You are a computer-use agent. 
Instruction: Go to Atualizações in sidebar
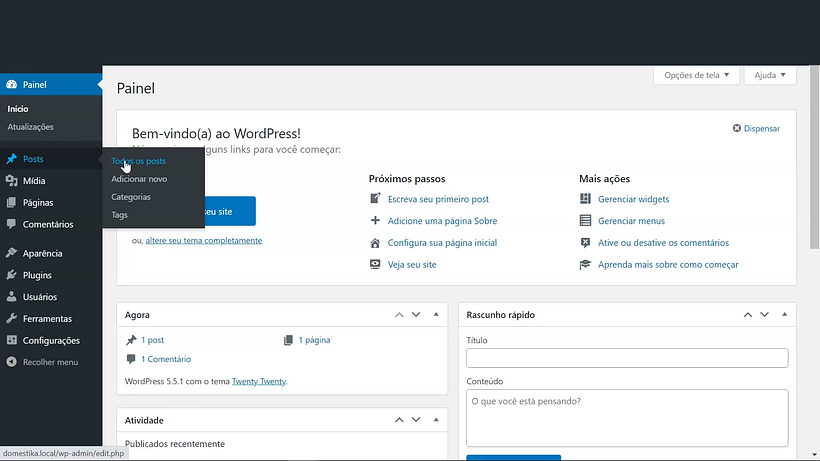(30, 127)
